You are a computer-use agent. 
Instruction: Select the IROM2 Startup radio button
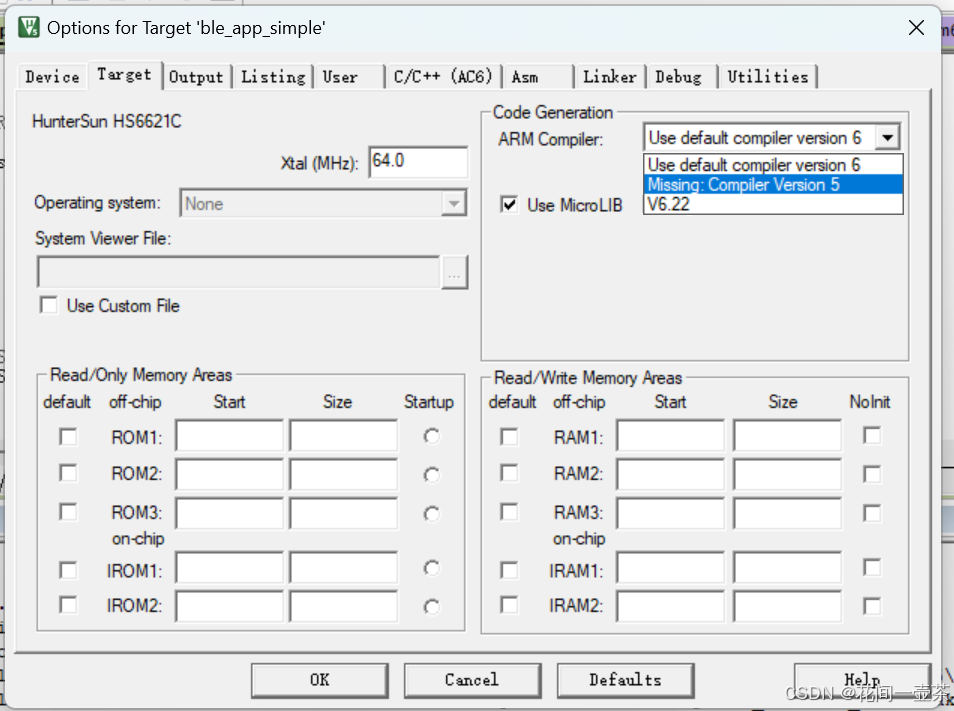pos(431,607)
